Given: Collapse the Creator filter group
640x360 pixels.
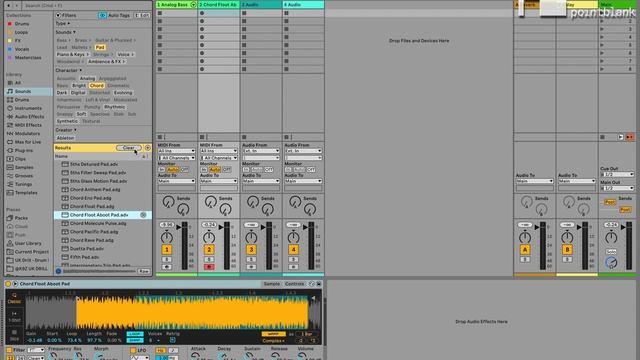Looking at the screenshot, I should coord(66,130).
